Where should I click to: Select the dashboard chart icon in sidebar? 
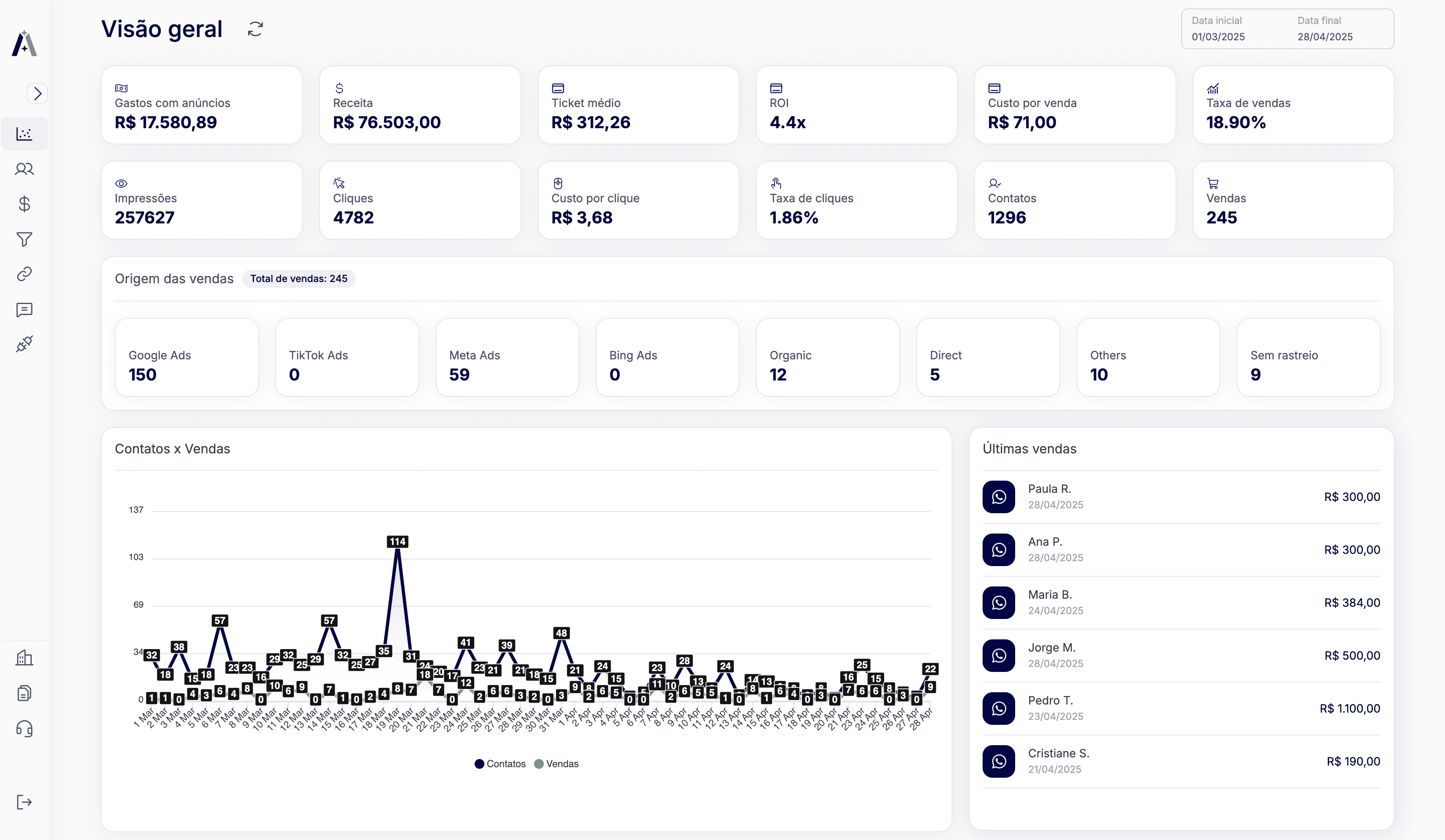coord(24,134)
